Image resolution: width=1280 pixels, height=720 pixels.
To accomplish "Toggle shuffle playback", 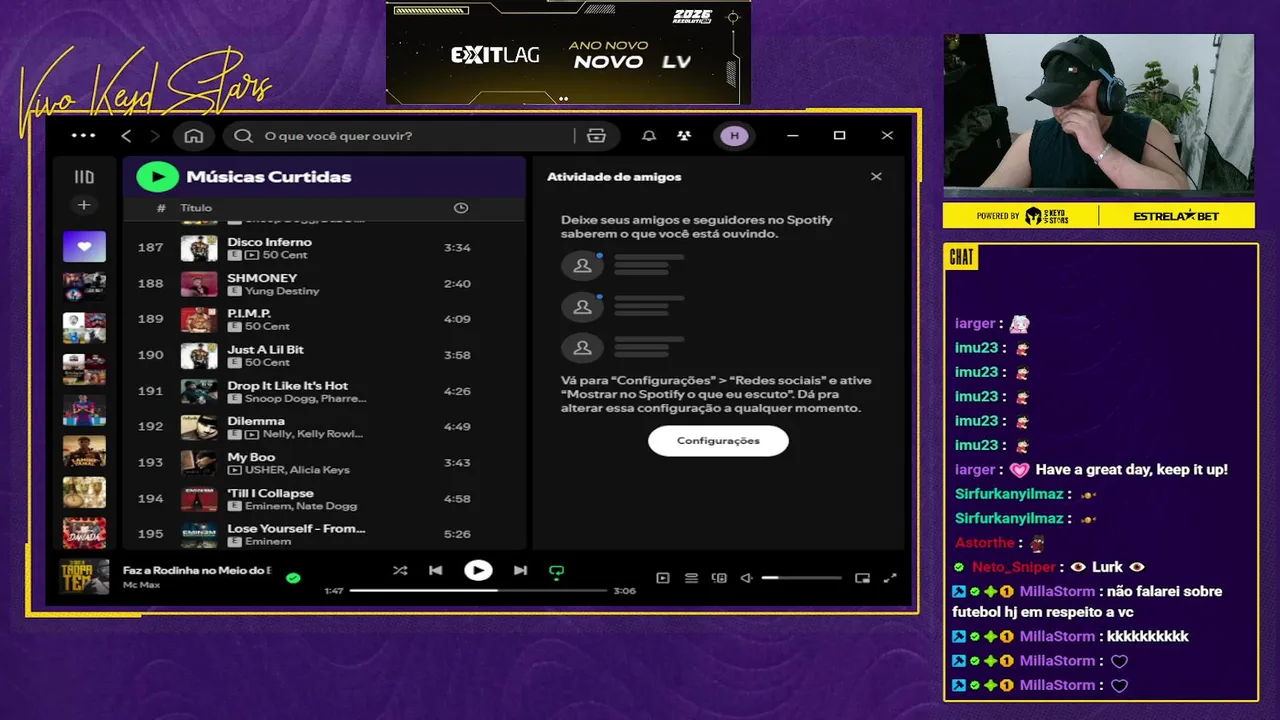I will coord(400,571).
